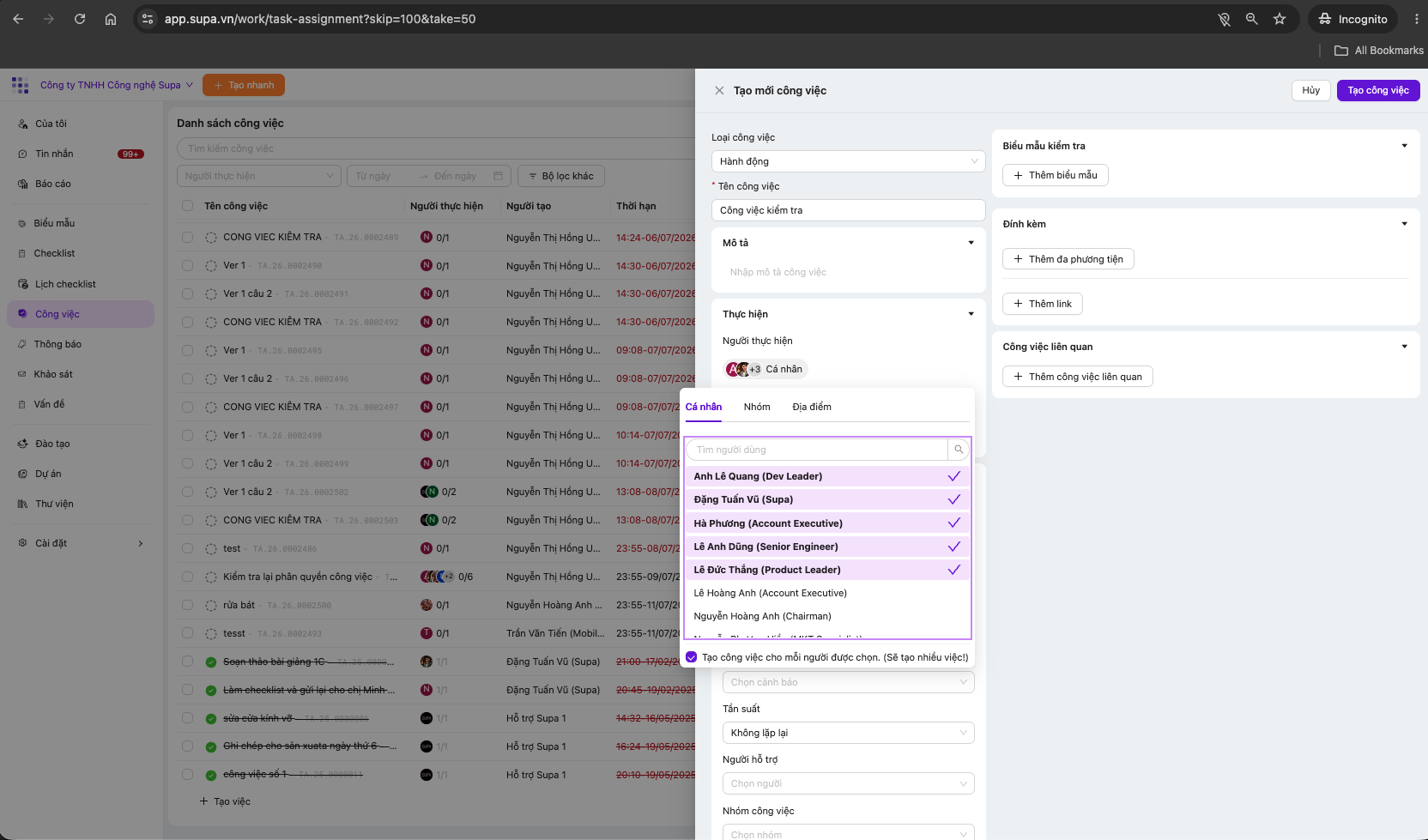Open Thông báo notifications in sidebar
The image size is (1428, 840).
pyautogui.click(x=57, y=344)
